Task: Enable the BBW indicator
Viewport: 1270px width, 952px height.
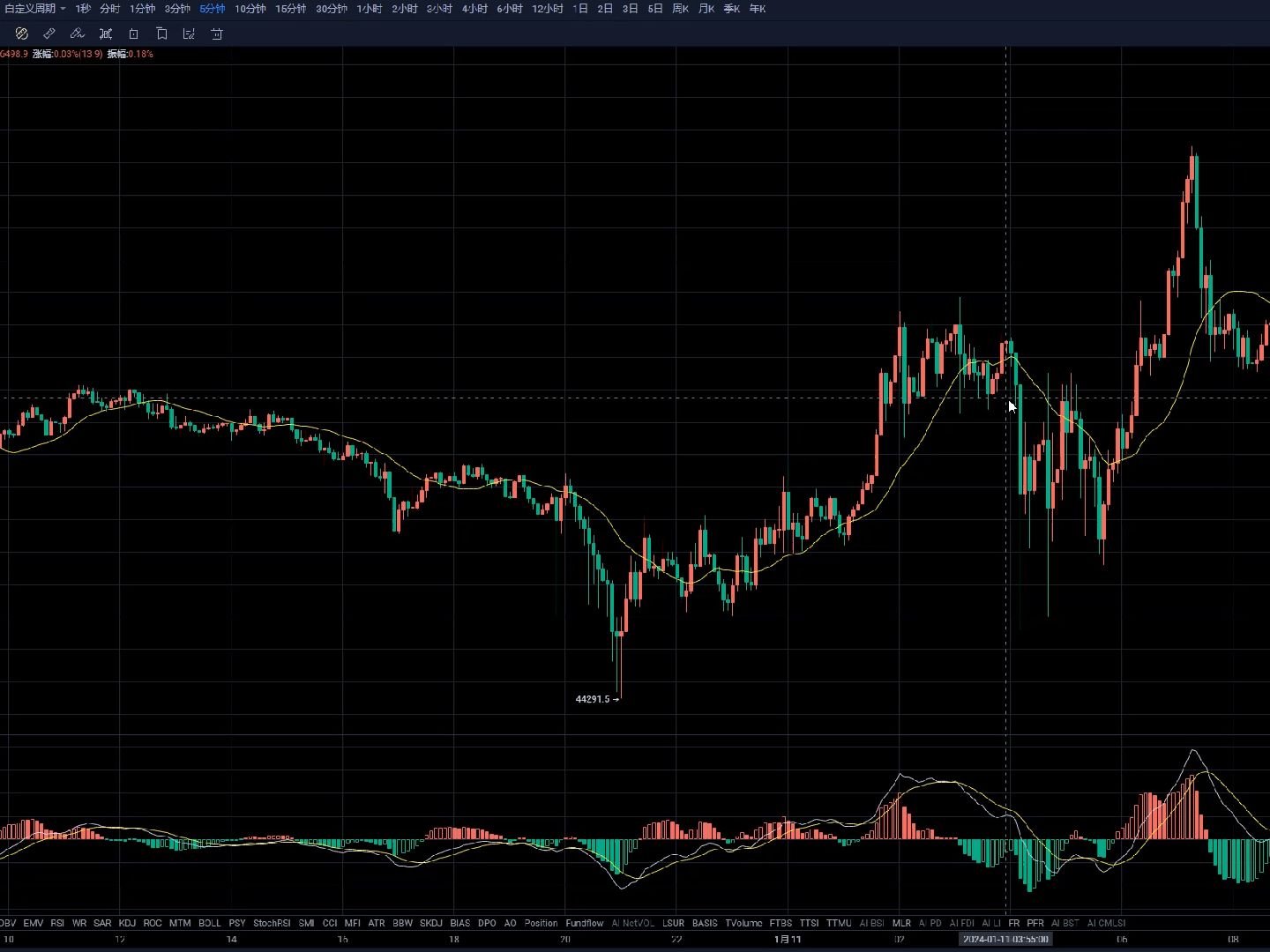Action: coord(402,923)
